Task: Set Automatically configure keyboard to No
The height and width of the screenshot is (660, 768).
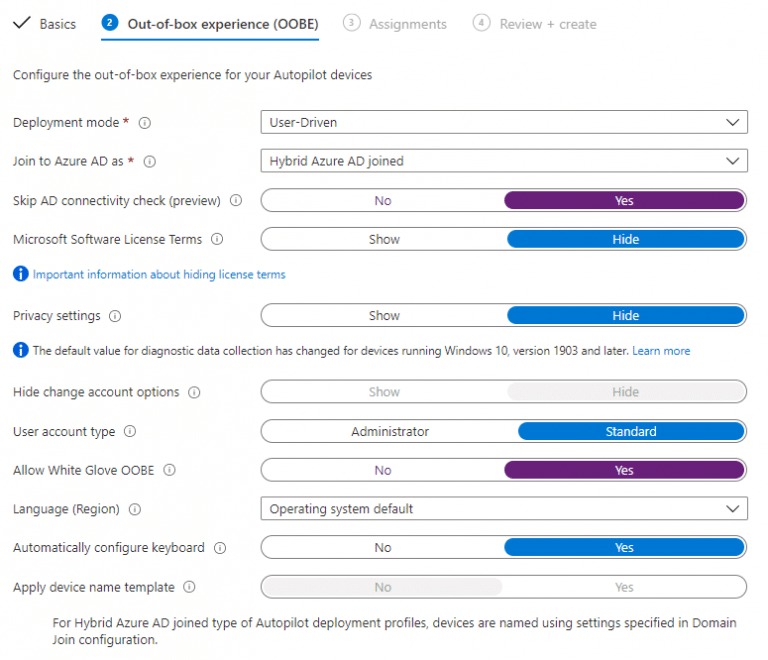Action: [x=383, y=547]
